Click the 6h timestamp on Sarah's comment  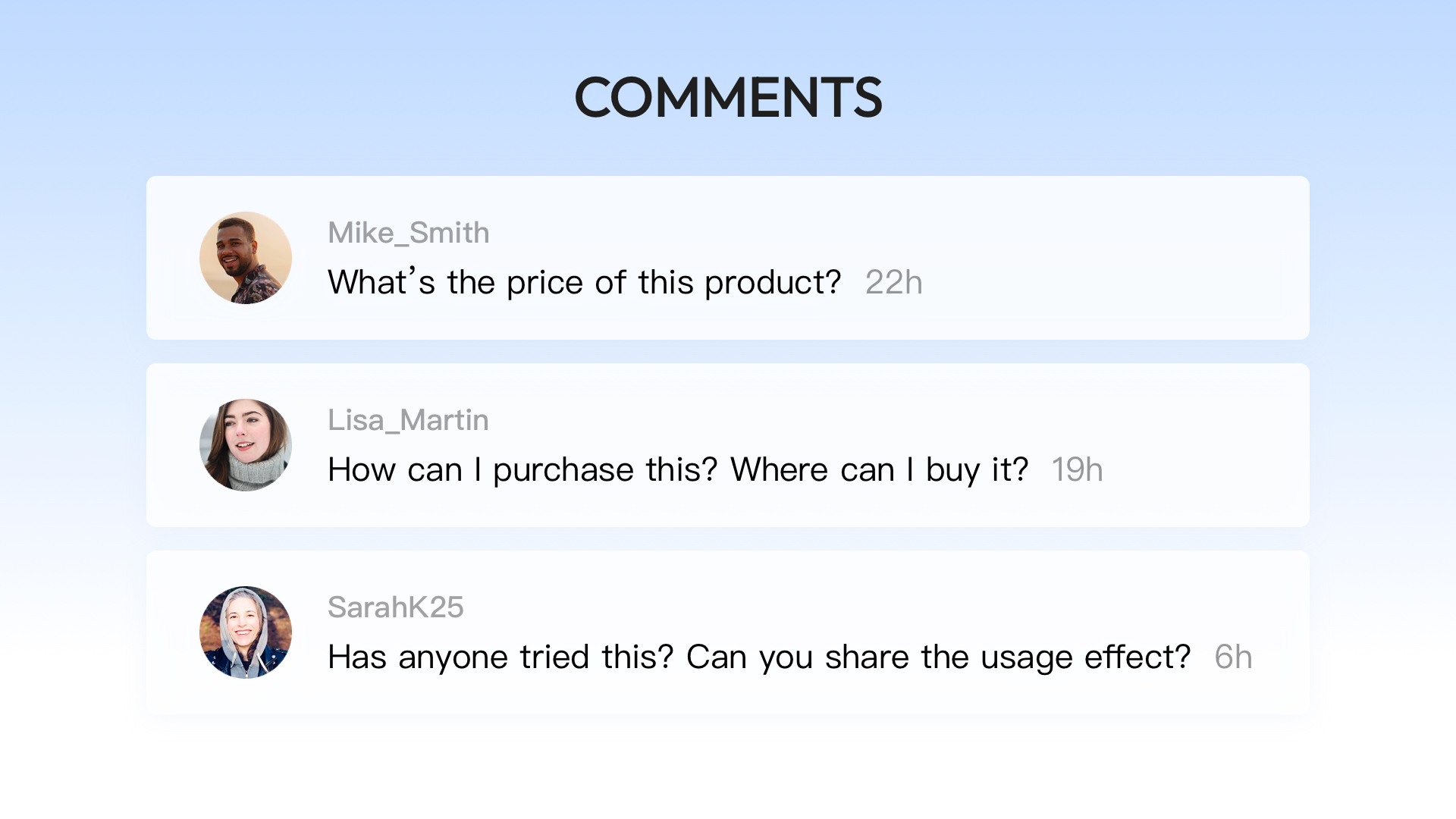pos(1233,657)
